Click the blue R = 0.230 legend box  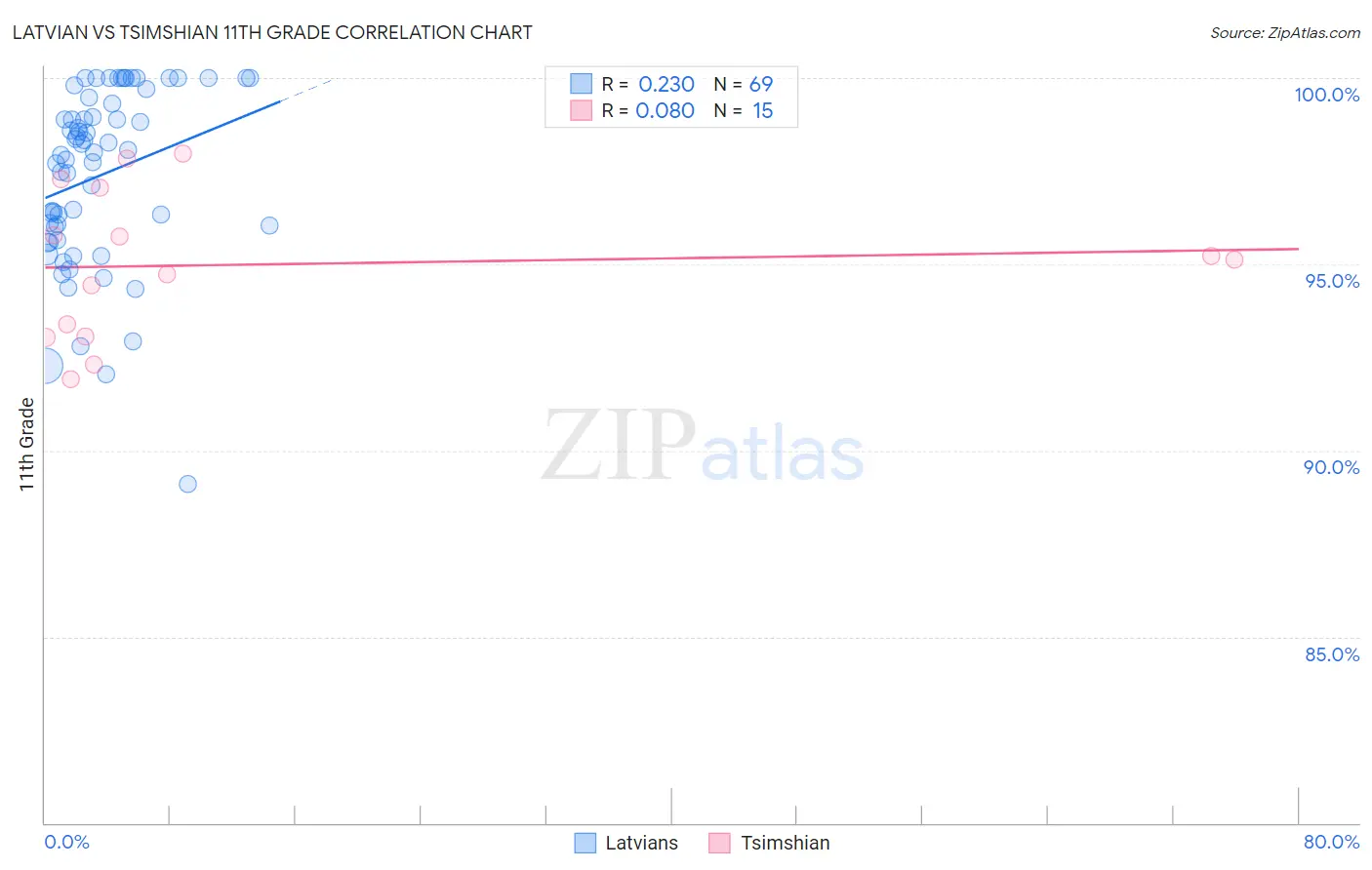point(582,84)
